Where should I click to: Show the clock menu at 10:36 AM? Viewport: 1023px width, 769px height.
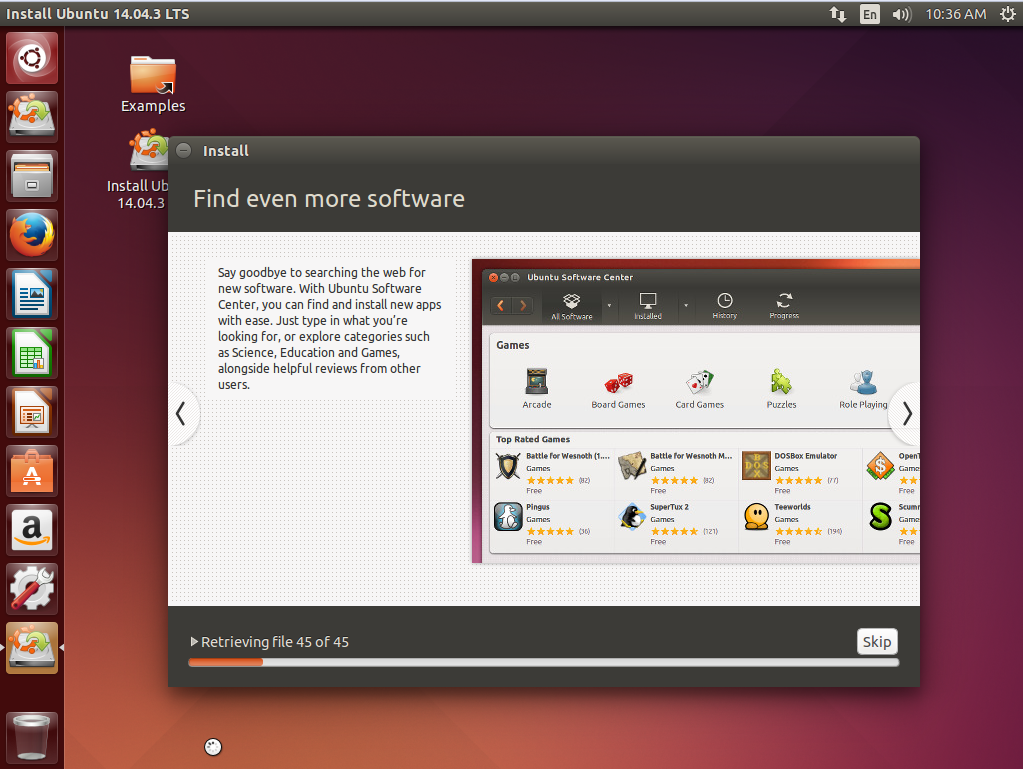tap(956, 14)
